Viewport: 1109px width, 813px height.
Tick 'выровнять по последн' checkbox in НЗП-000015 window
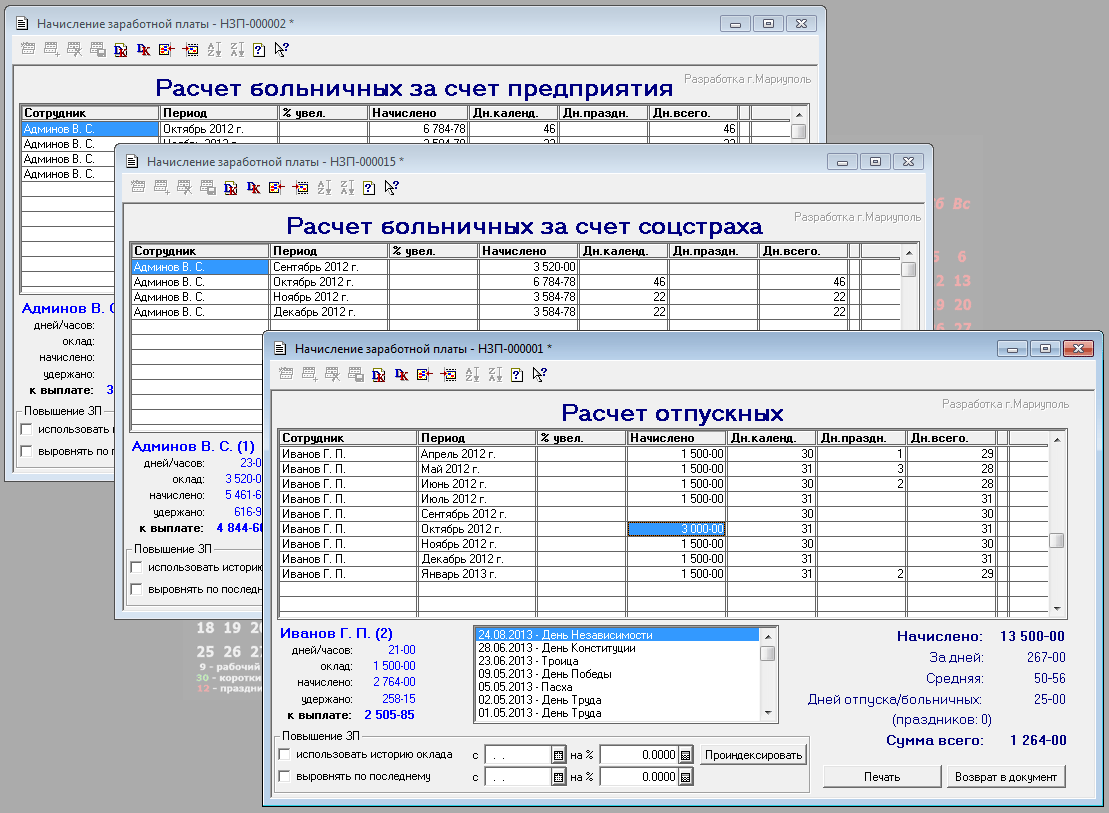coord(137,589)
